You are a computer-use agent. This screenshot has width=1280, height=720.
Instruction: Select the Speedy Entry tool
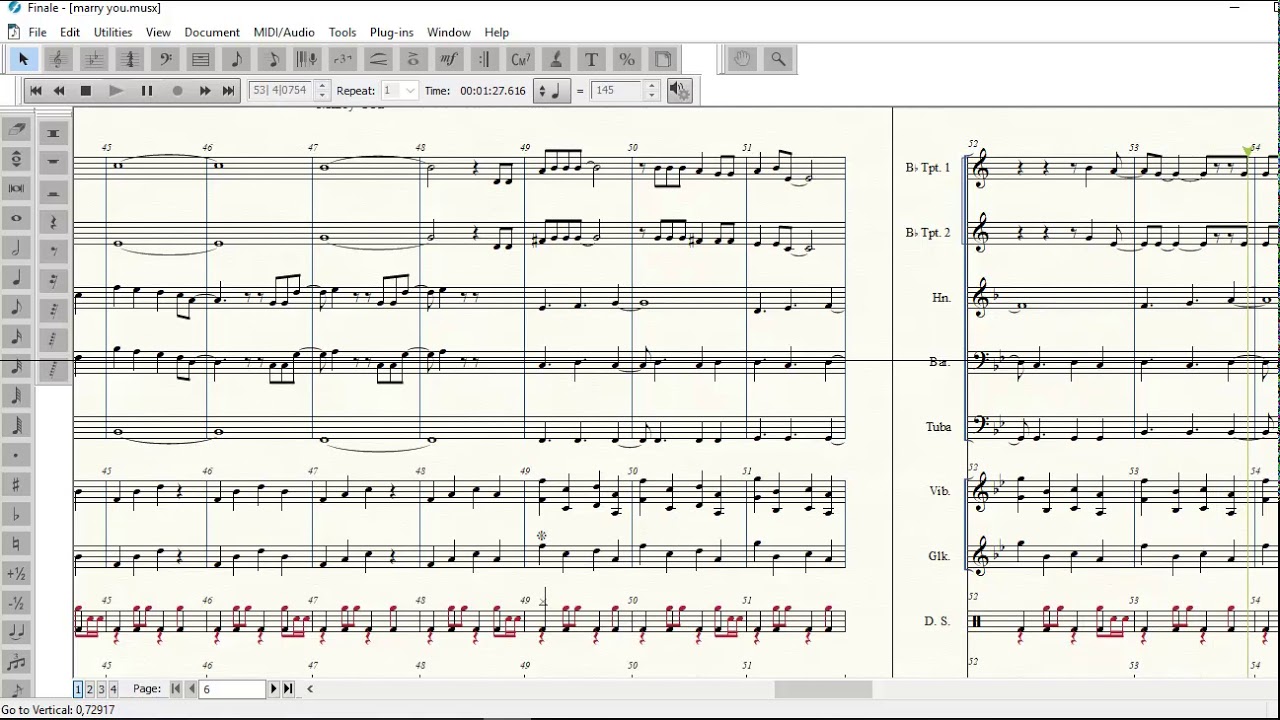[x=272, y=59]
